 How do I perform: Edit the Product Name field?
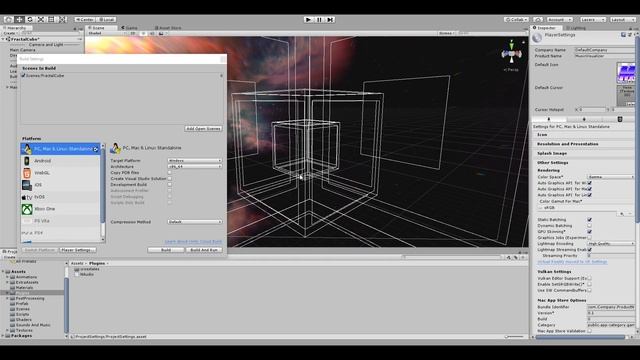(x=605, y=56)
